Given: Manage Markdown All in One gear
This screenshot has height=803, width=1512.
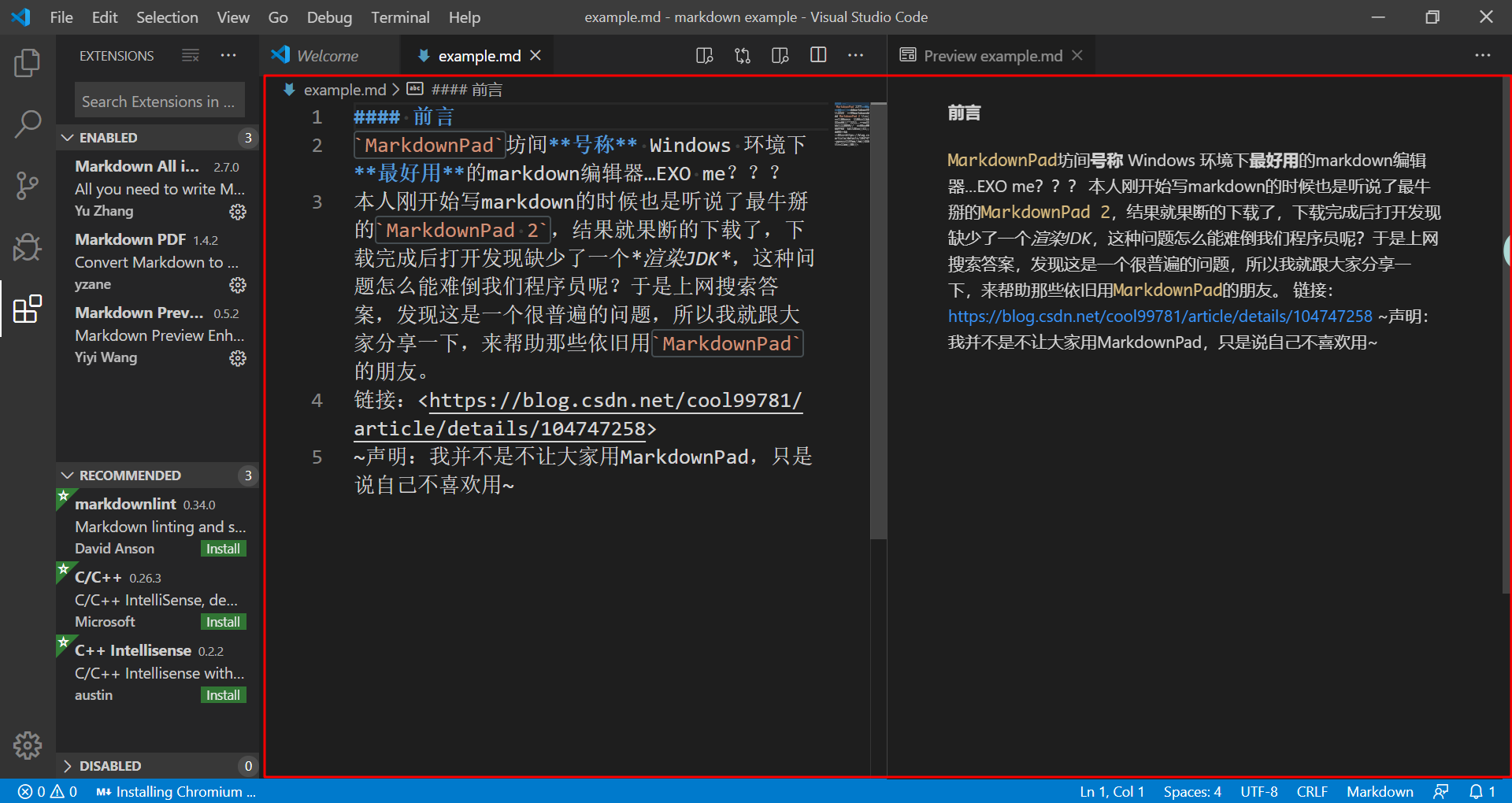Looking at the screenshot, I should click(238, 212).
